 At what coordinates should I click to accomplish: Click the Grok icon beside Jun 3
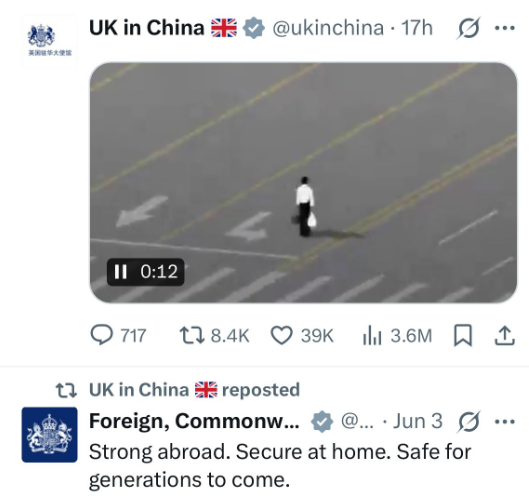[x=468, y=422]
